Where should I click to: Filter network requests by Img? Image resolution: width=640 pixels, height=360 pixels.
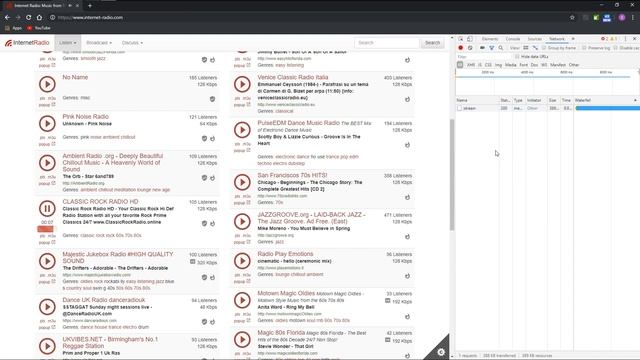pyautogui.click(x=498, y=65)
